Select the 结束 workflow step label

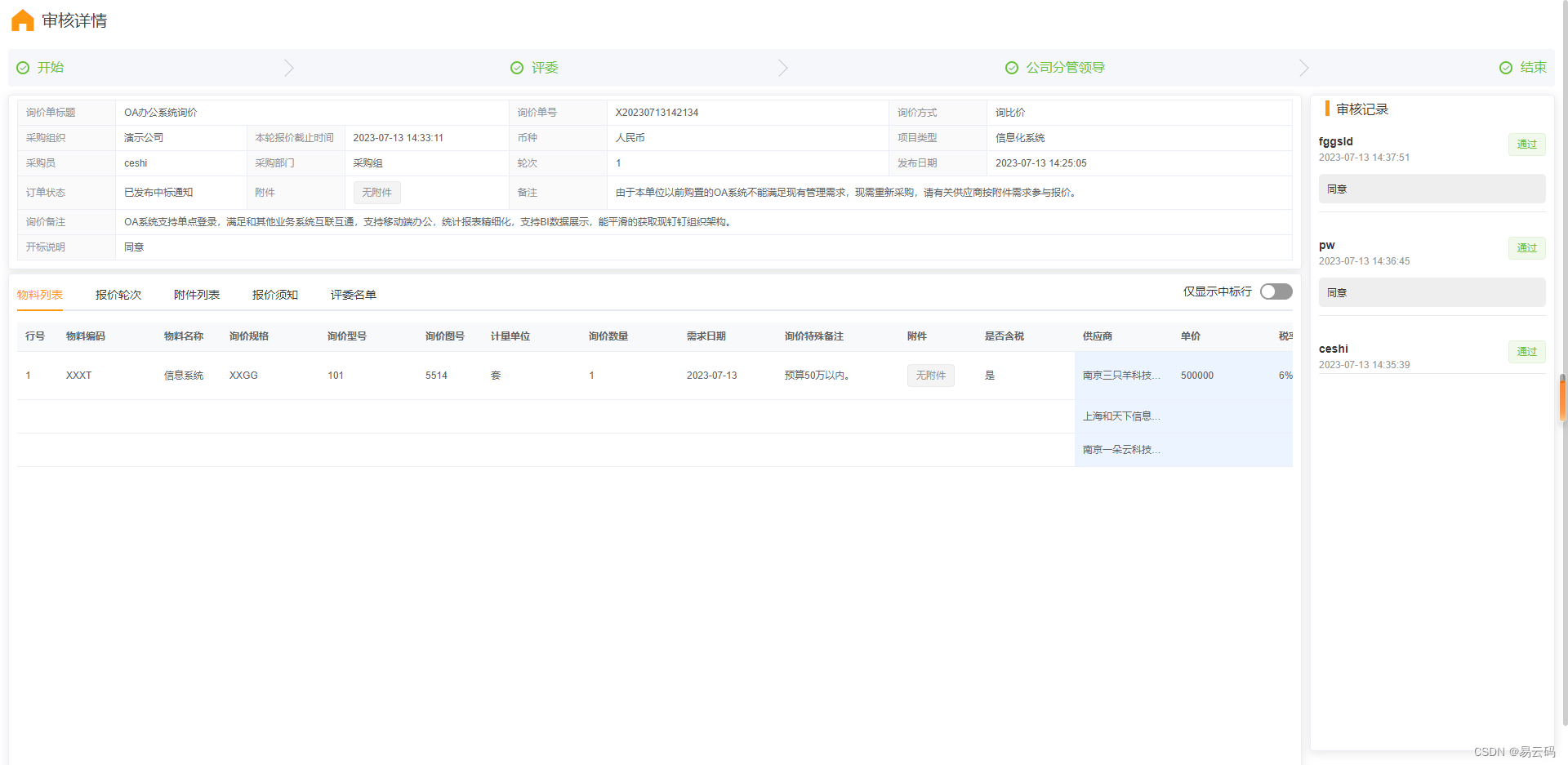coord(1534,68)
